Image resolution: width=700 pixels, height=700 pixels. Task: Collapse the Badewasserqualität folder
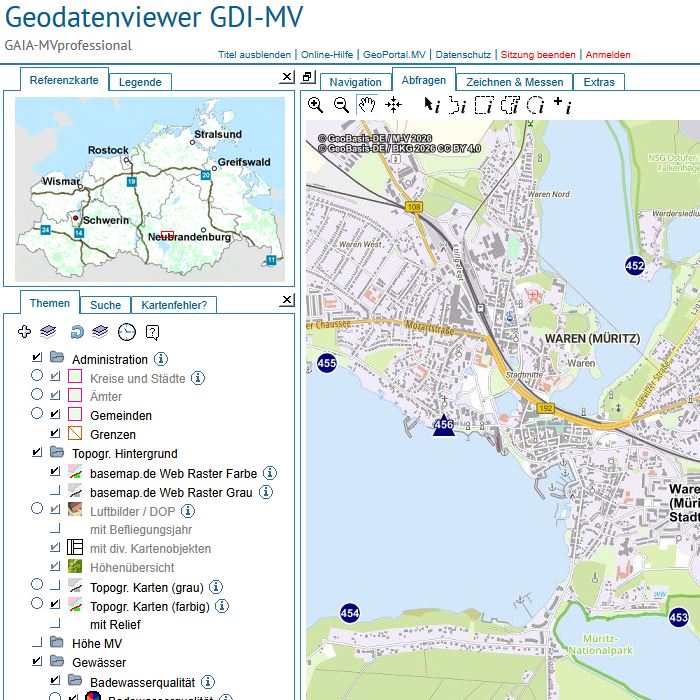pos(75,680)
